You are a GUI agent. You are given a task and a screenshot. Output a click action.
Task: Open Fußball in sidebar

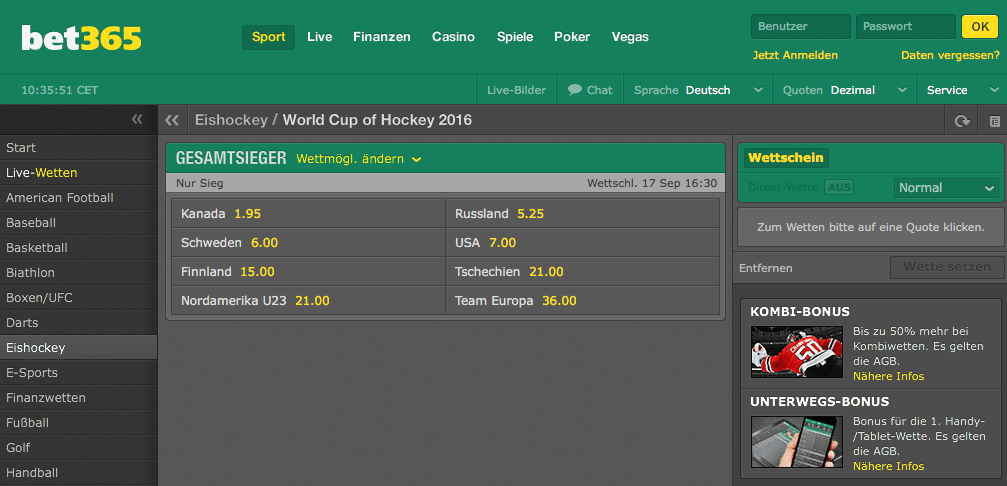[78, 423]
